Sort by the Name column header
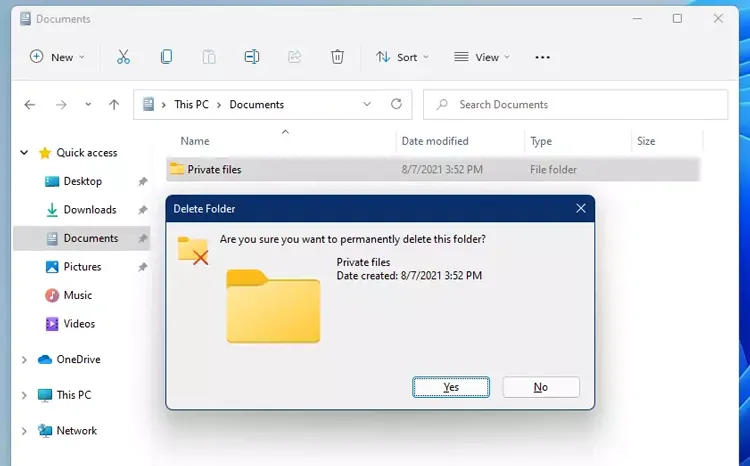Viewport: 750px width, 466px height. 195,141
